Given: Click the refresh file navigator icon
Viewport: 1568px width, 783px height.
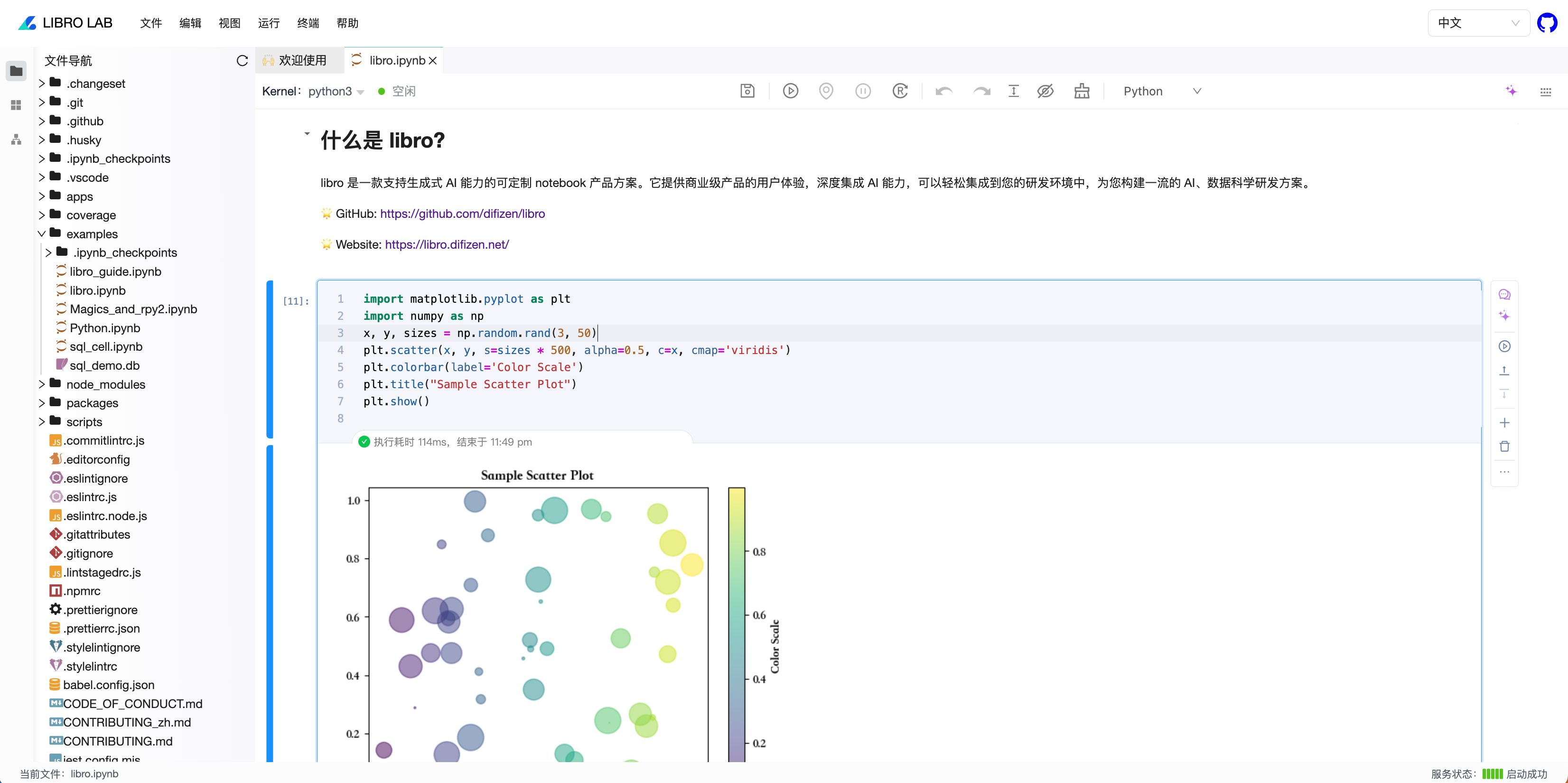Looking at the screenshot, I should tap(242, 61).
